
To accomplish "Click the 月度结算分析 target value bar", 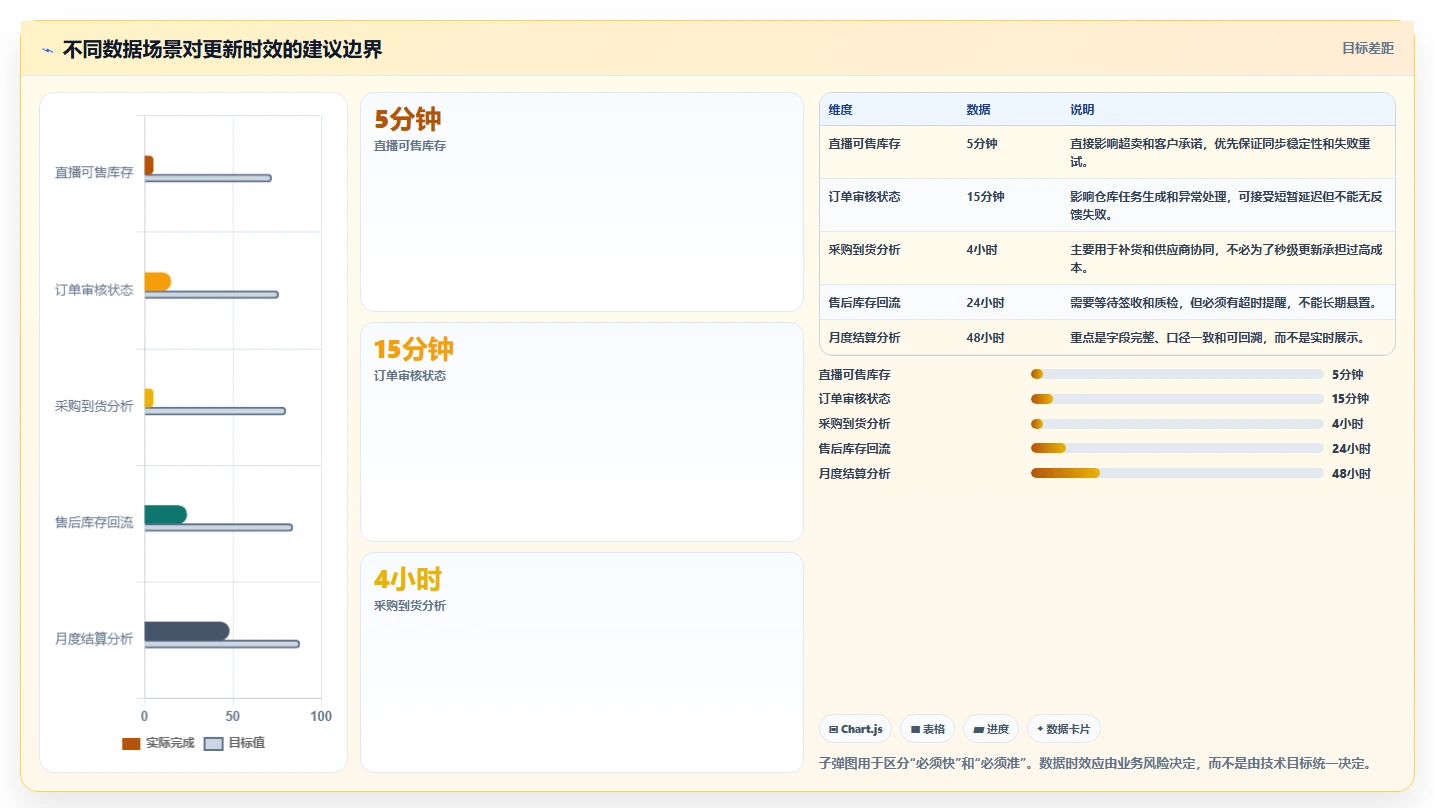I will pos(221,644).
